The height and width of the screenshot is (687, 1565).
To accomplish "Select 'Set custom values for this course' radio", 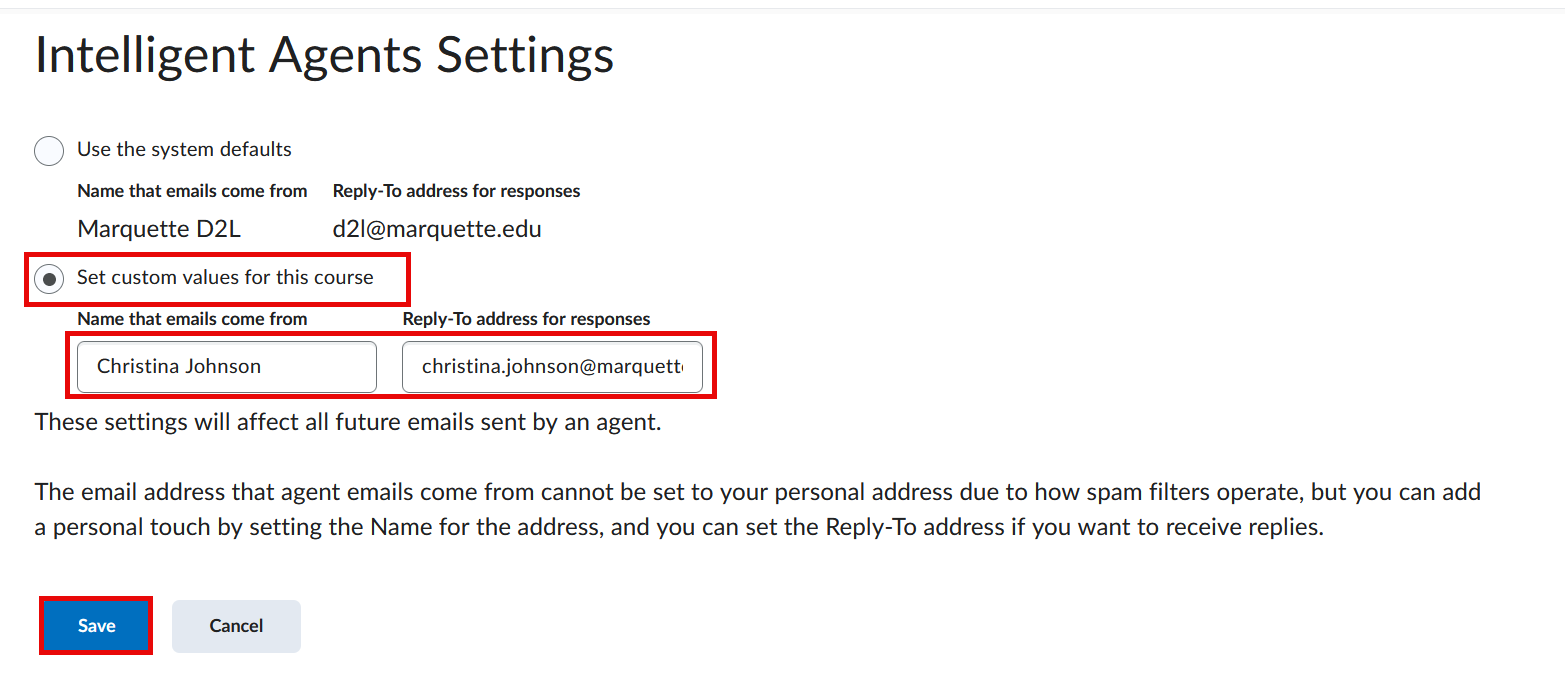I will click(x=49, y=279).
